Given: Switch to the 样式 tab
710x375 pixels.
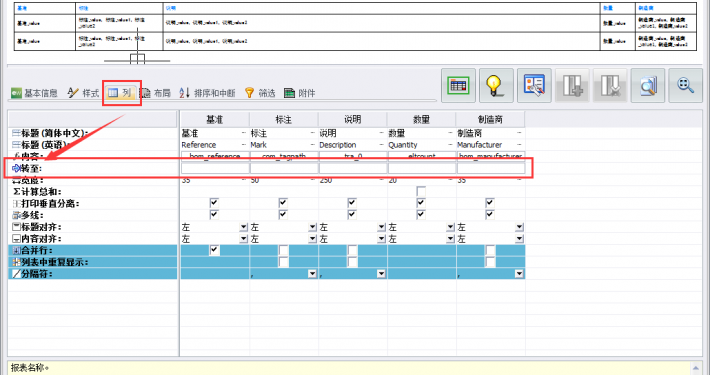Looking at the screenshot, I should click(x=83, y=93).
